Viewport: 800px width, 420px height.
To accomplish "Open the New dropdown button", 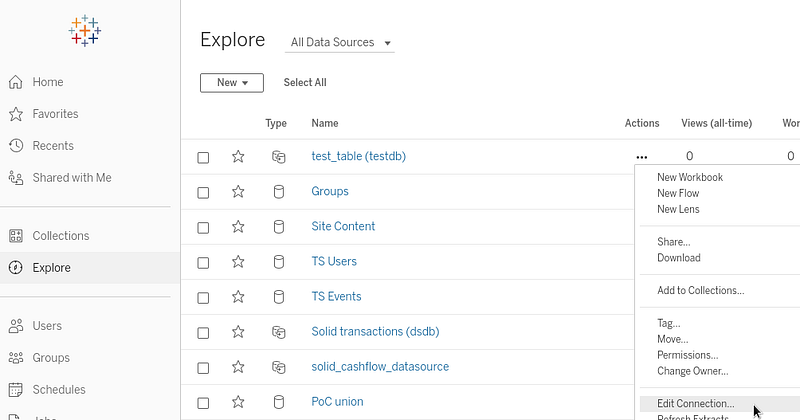I will pos(232,83).
